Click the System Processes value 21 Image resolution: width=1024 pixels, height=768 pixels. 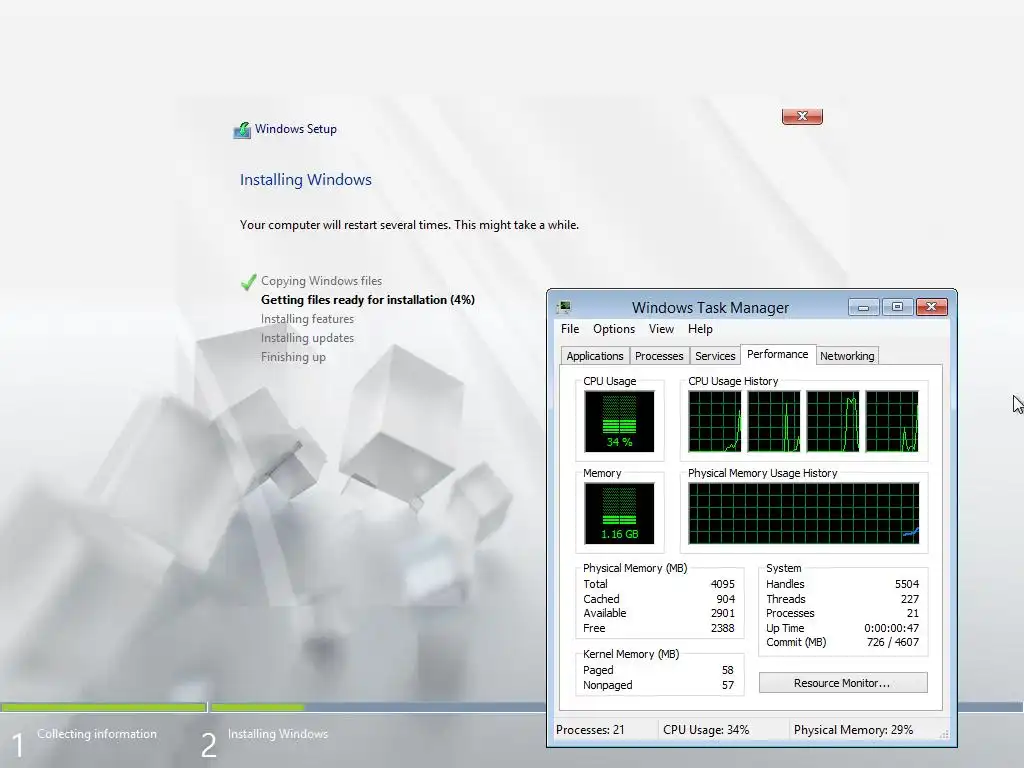tap(912, 613)
